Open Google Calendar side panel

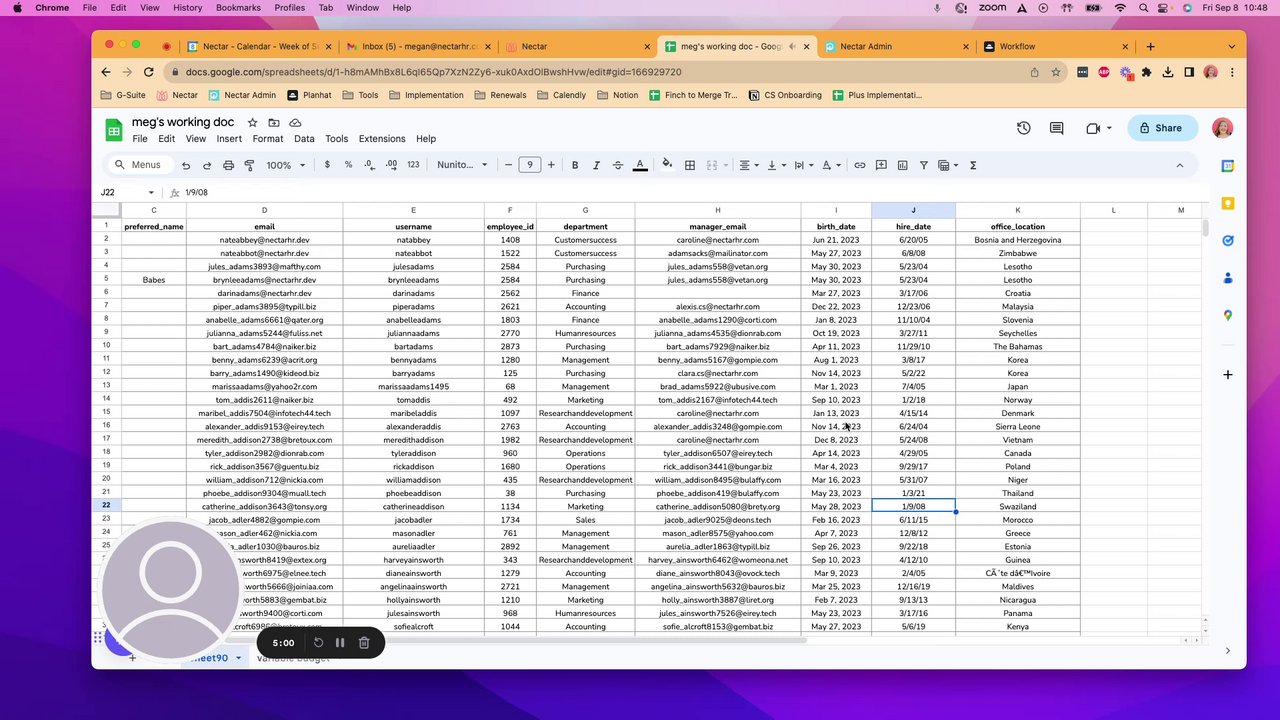click(x=1228, y=166)
